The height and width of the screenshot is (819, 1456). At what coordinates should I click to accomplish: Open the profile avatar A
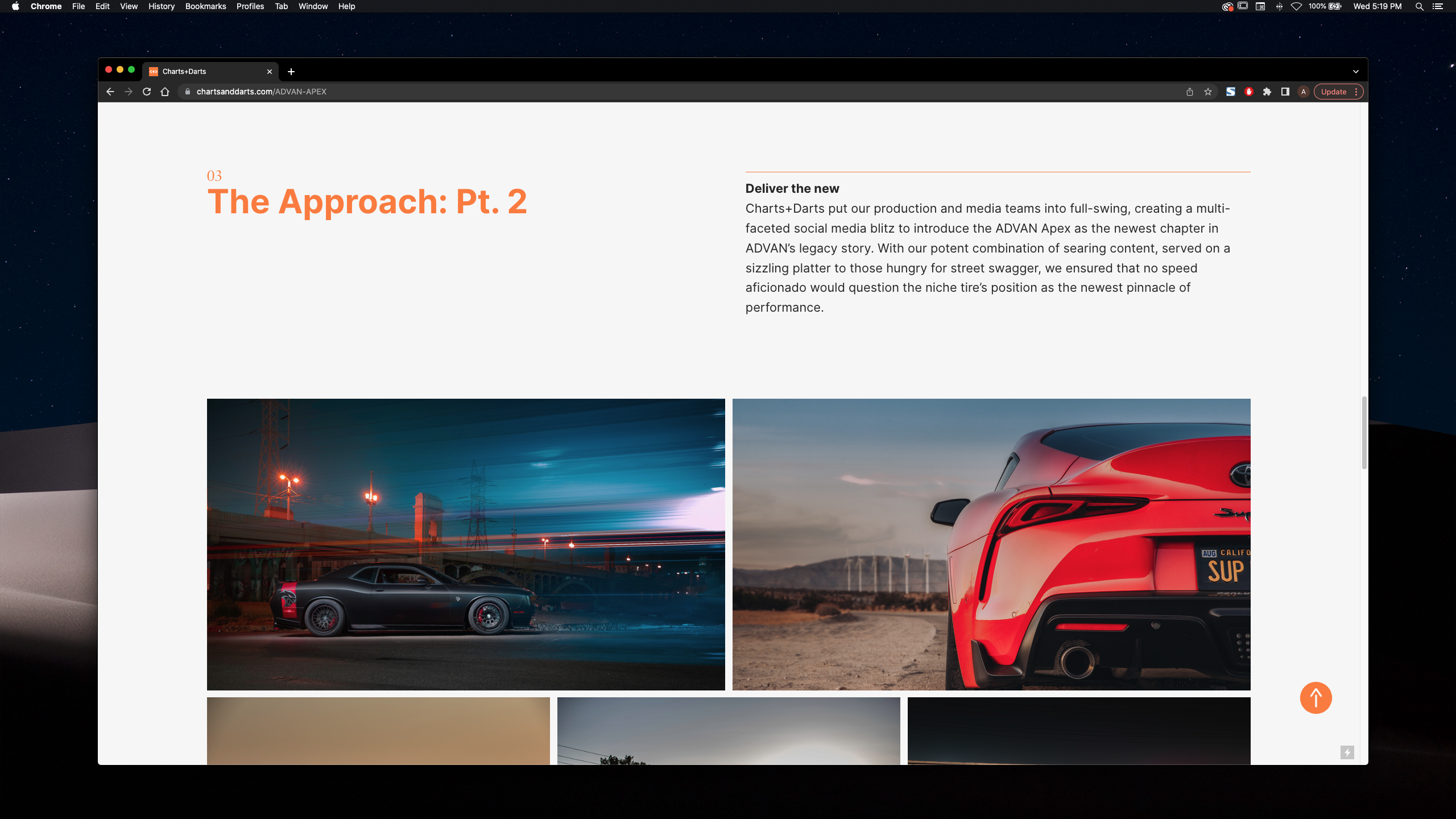1304,92
